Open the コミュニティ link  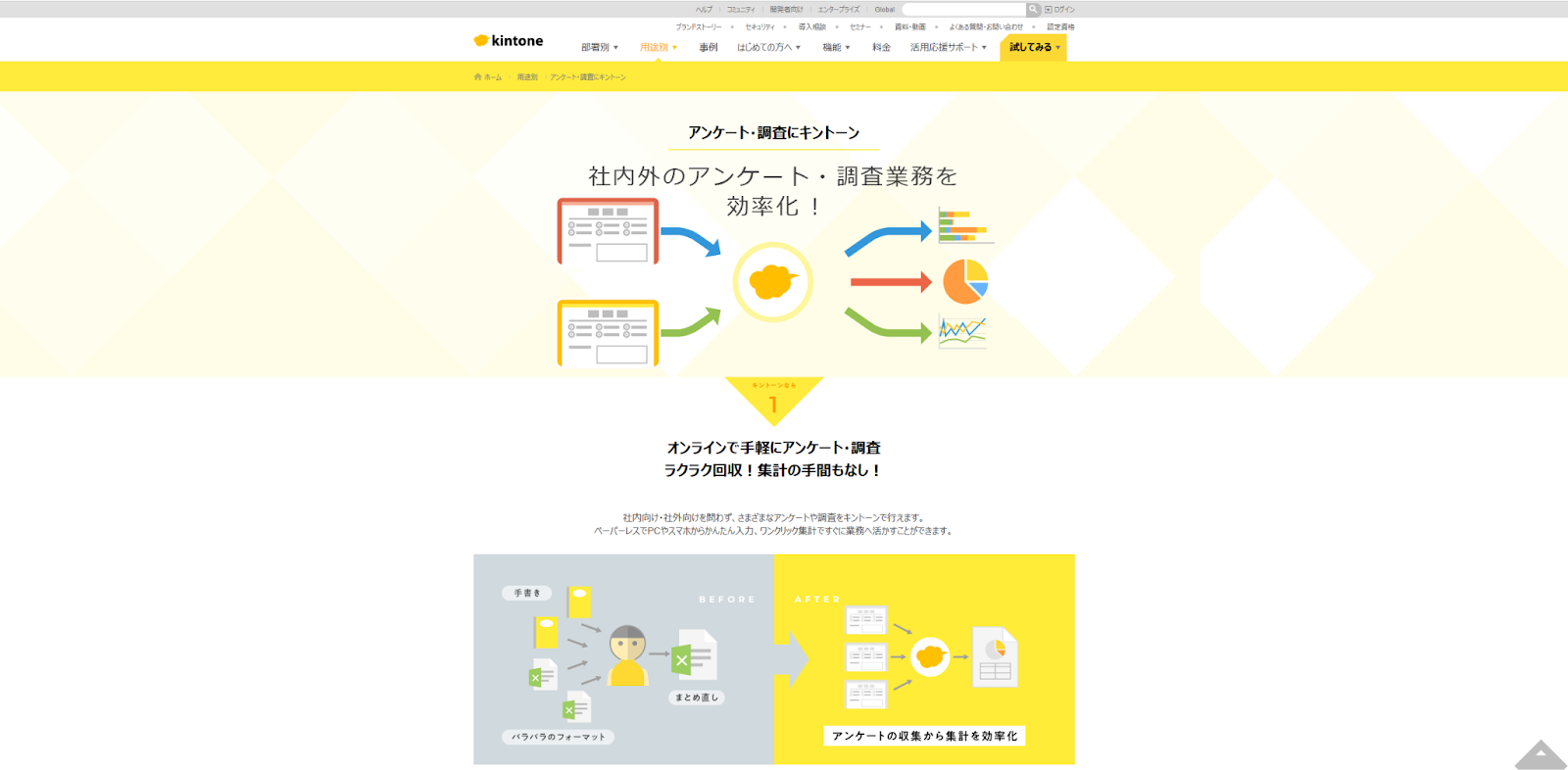tap(741, 10)
